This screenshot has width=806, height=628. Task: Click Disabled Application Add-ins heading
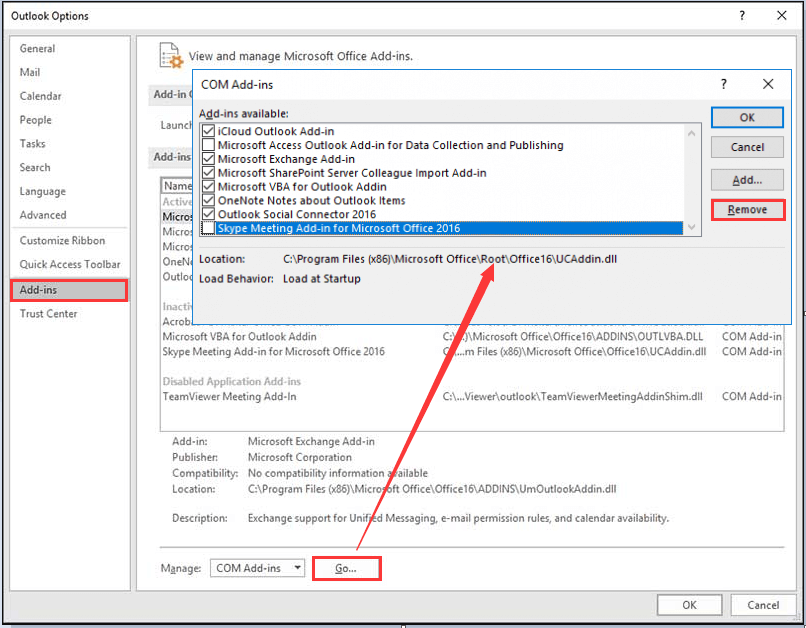[231, 381]
